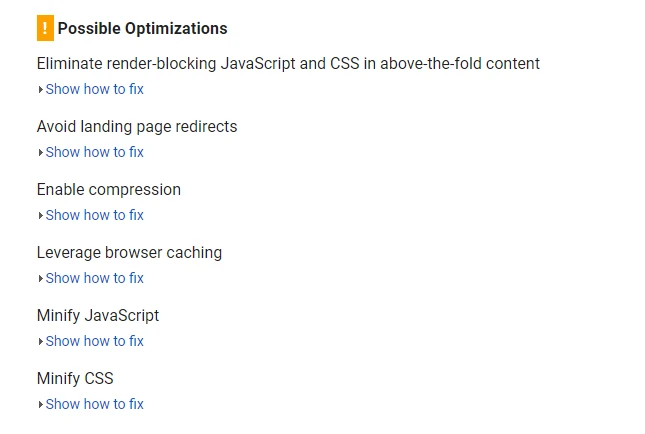The height and width of the screenshot is (434, 645).
Task: Expand the arrow under render-blocking JavaScript rule
Action: (40, 90)
